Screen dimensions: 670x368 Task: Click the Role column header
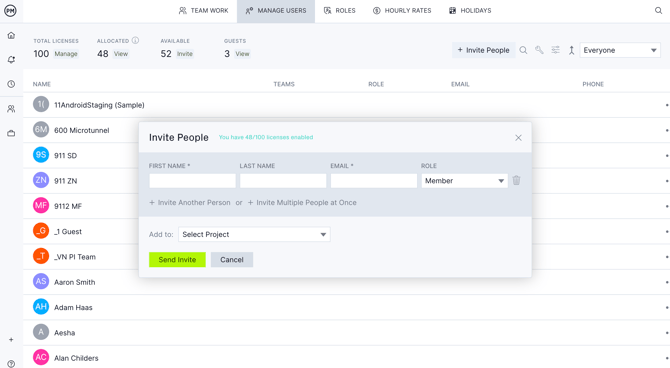[x=376, y=84]
